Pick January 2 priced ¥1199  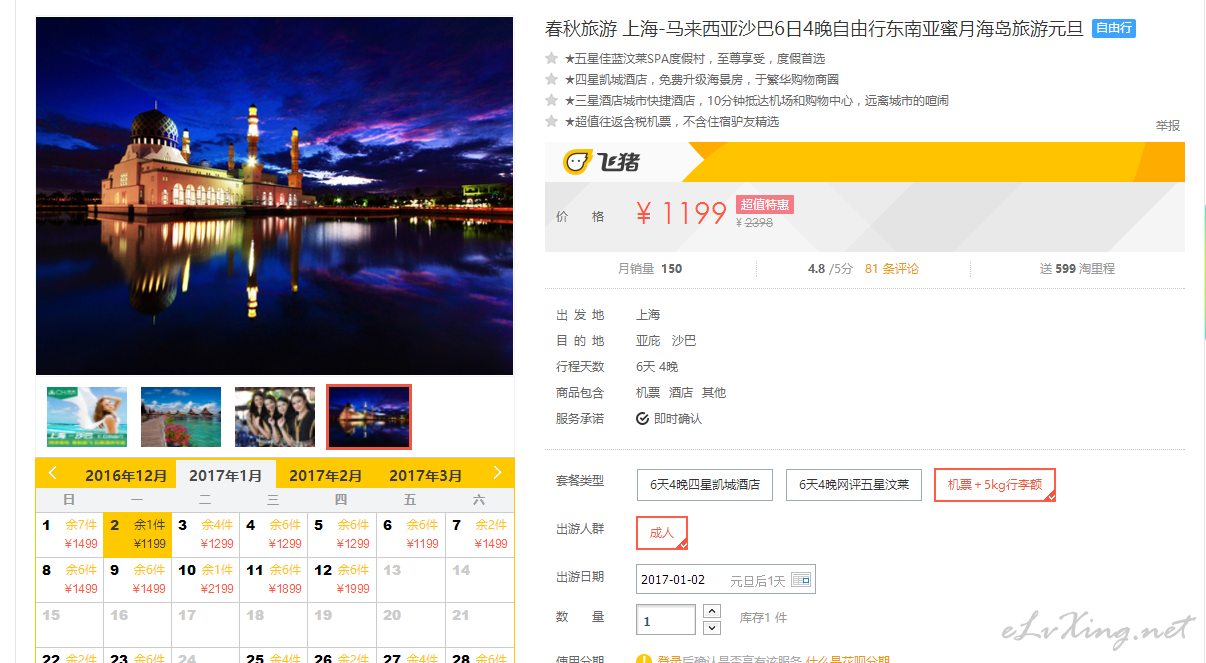click(x=138, y=534)
